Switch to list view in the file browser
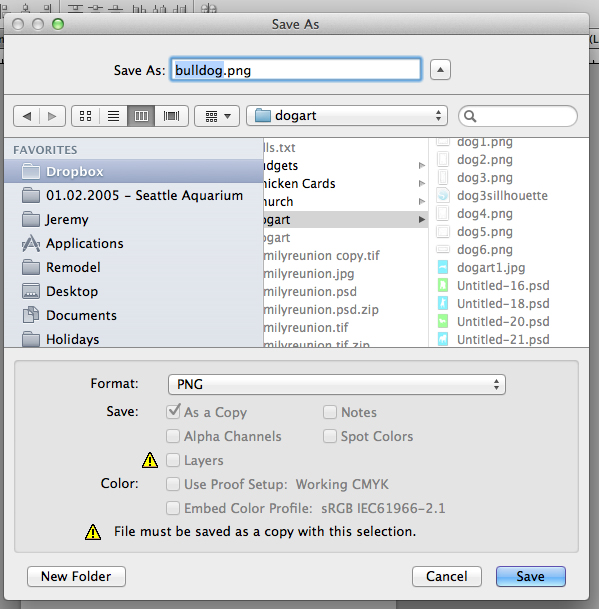The image size is (599, 609). 113,116
